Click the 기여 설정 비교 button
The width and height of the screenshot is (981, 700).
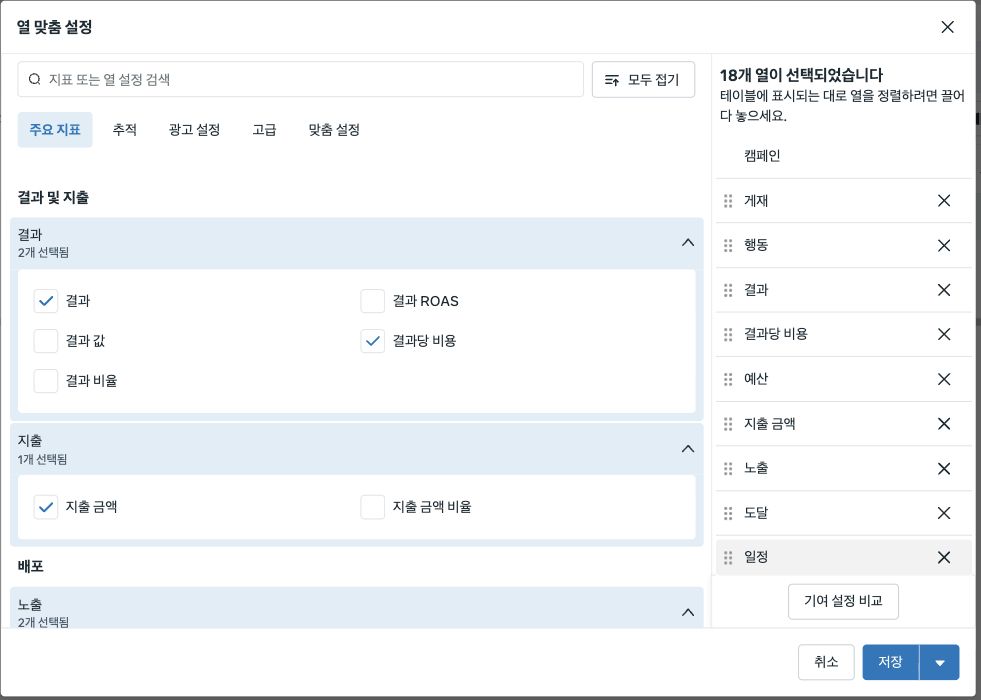click(x=843, y=602)
